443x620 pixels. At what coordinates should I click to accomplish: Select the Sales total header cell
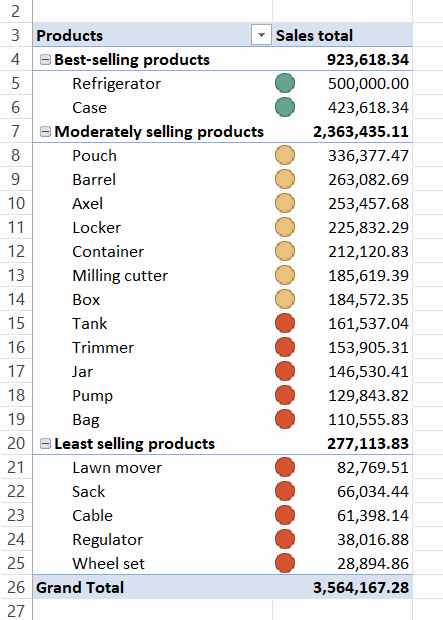[x=342, y=35]
